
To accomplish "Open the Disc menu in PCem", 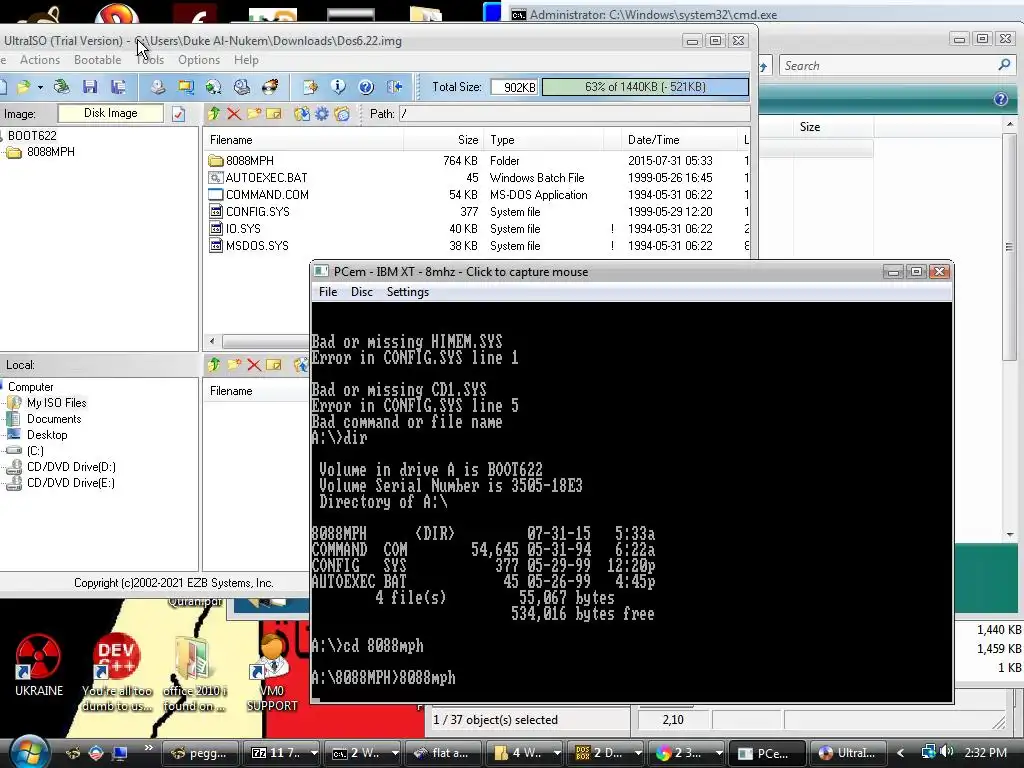I will pos(362,292).
